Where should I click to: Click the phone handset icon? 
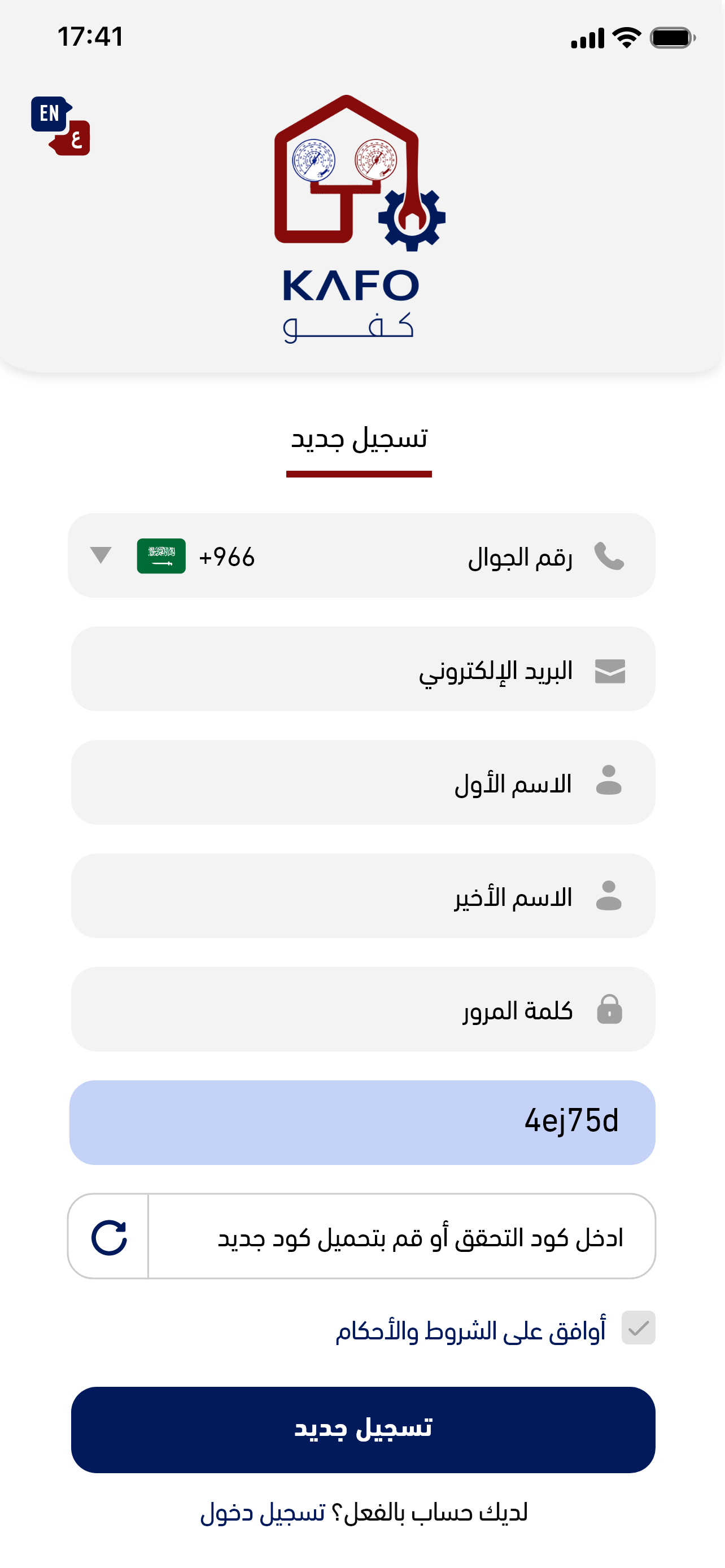point(609,556)
